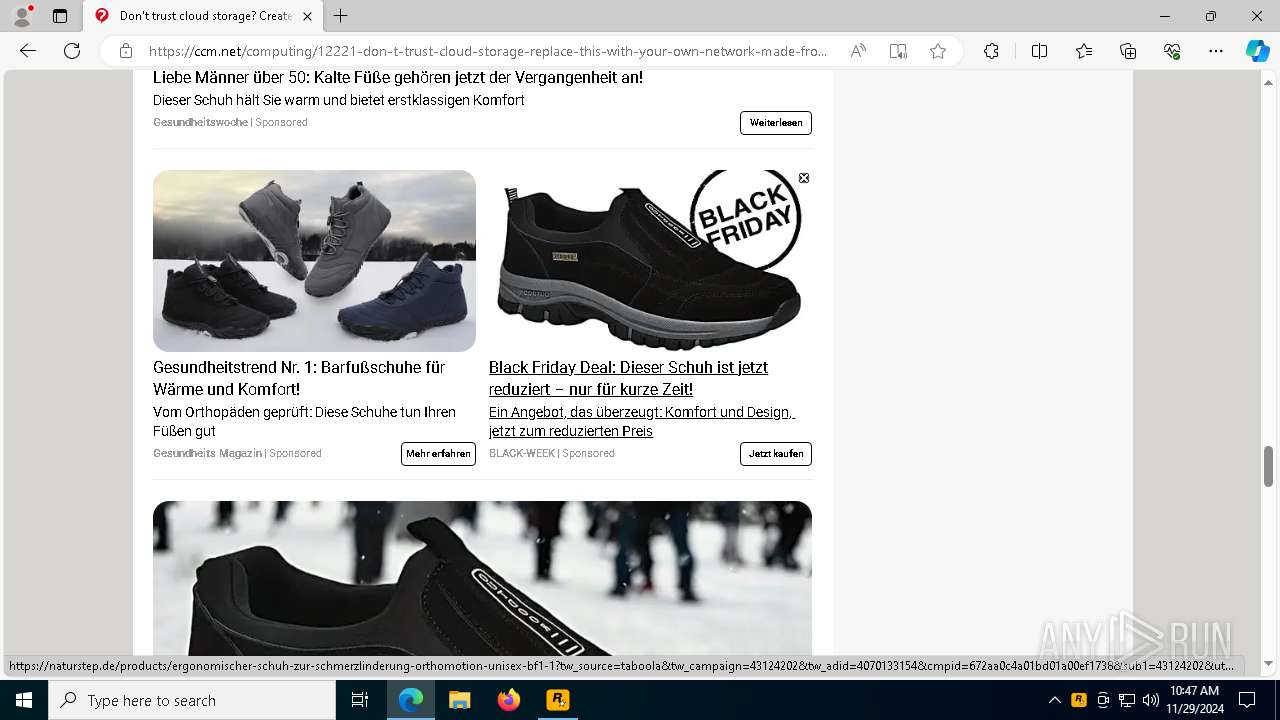
Task: Click large black shoe banner image
Action: [482, 578]
